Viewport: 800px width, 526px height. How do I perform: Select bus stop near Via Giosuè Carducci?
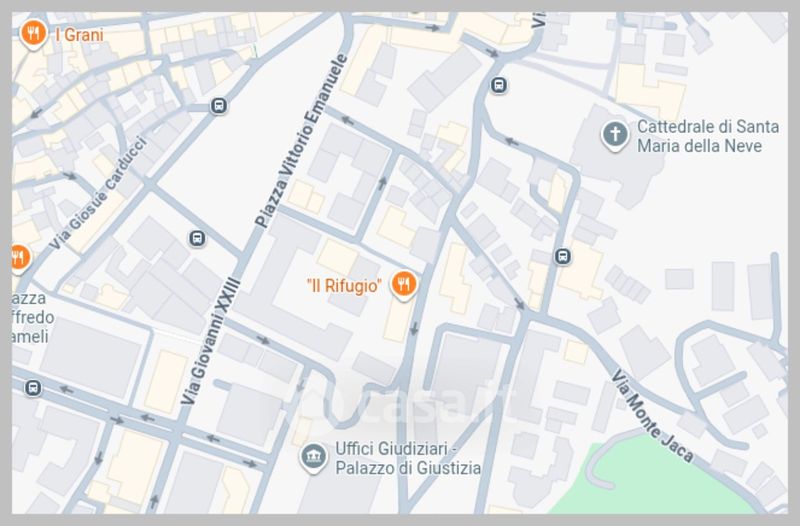219,106
